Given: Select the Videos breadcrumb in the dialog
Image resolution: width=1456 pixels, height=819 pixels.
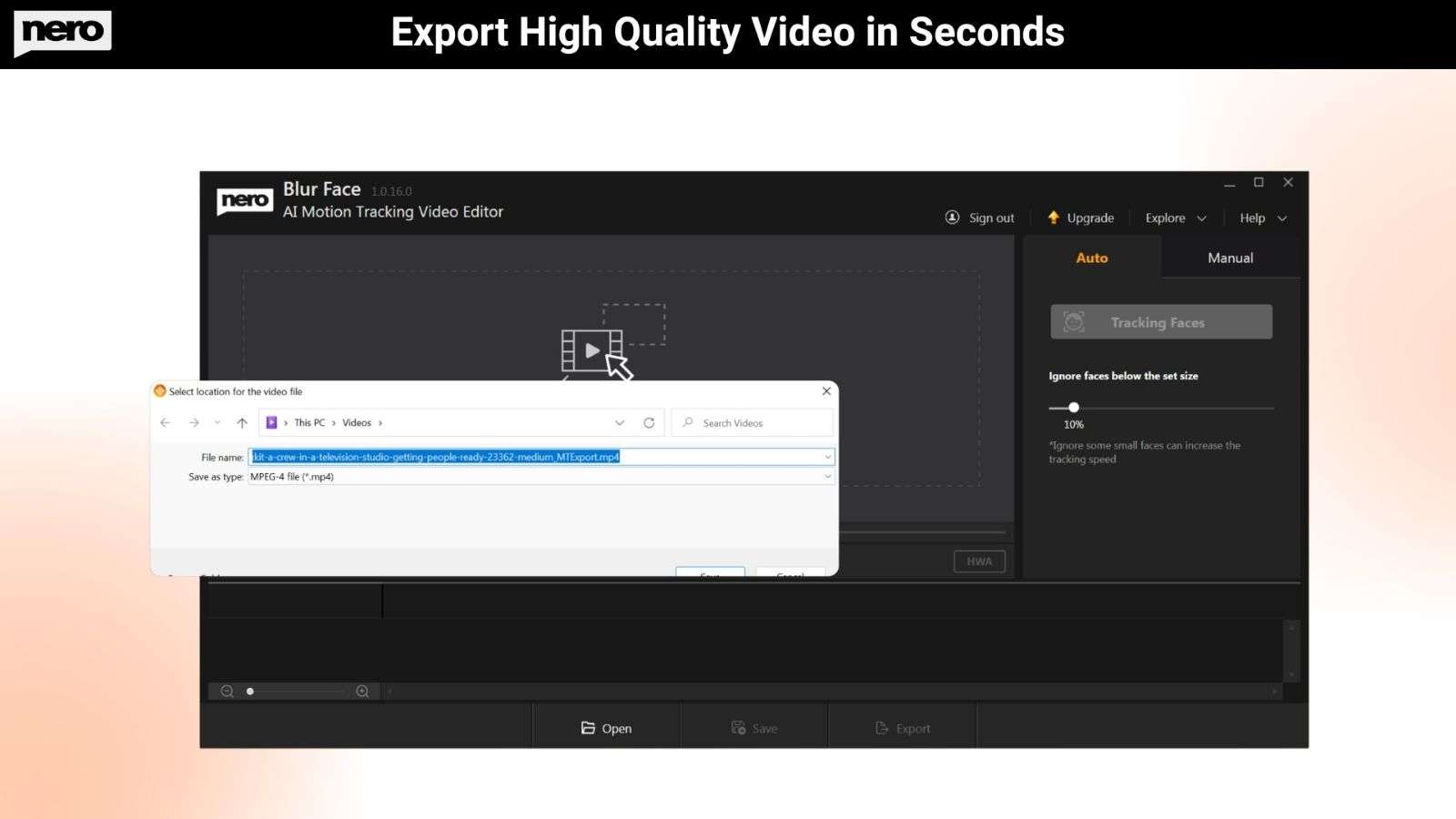Looking at the screenshot, I should 358,422.
